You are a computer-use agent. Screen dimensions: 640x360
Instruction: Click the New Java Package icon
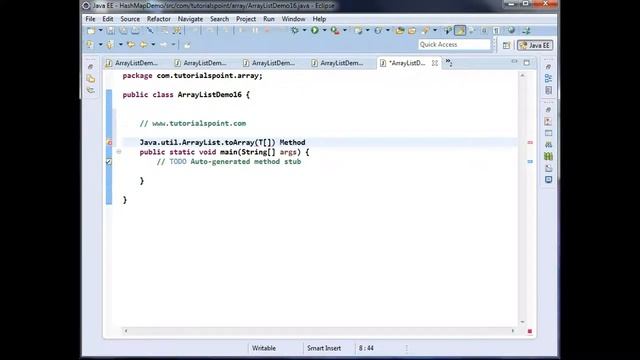tap(358, 31)
